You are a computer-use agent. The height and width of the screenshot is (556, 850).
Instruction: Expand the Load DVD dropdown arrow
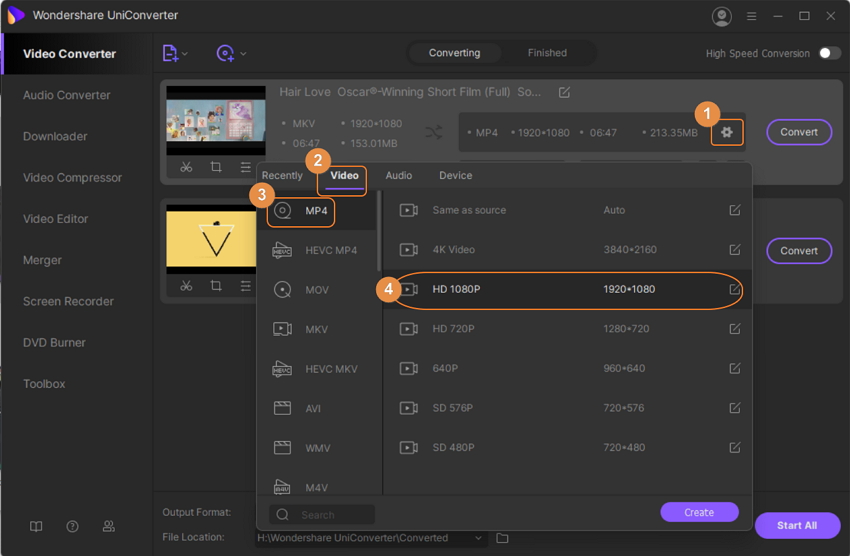[x=243, y=54]
